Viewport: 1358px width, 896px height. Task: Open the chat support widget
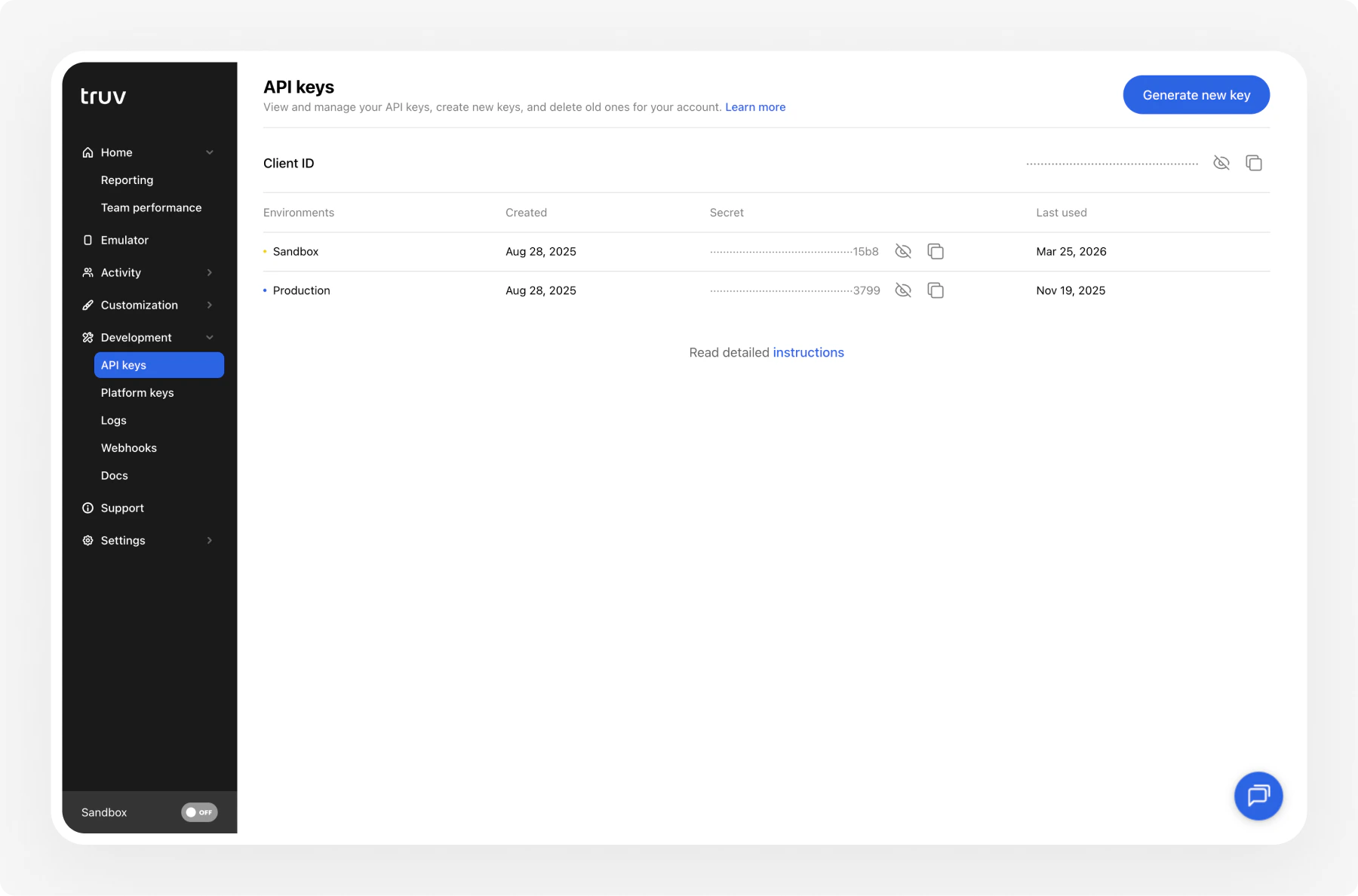(1258, 796)
